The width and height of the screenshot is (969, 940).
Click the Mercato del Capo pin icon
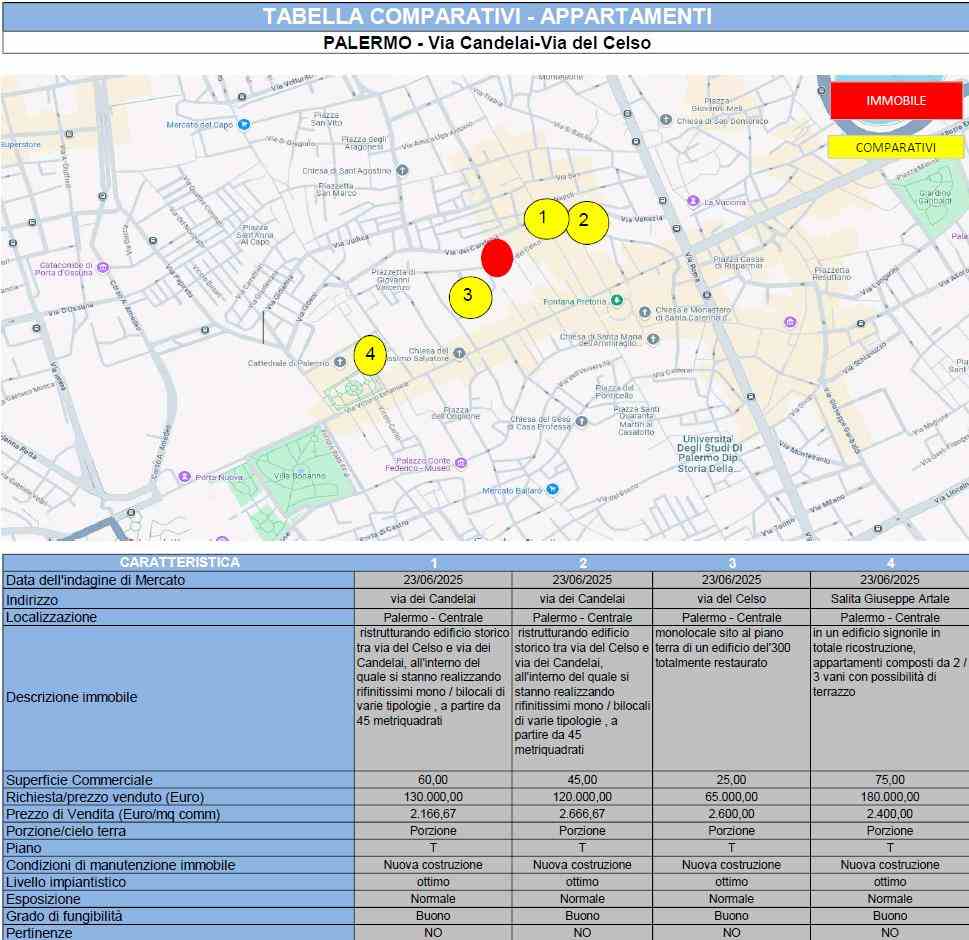(244, 125)
